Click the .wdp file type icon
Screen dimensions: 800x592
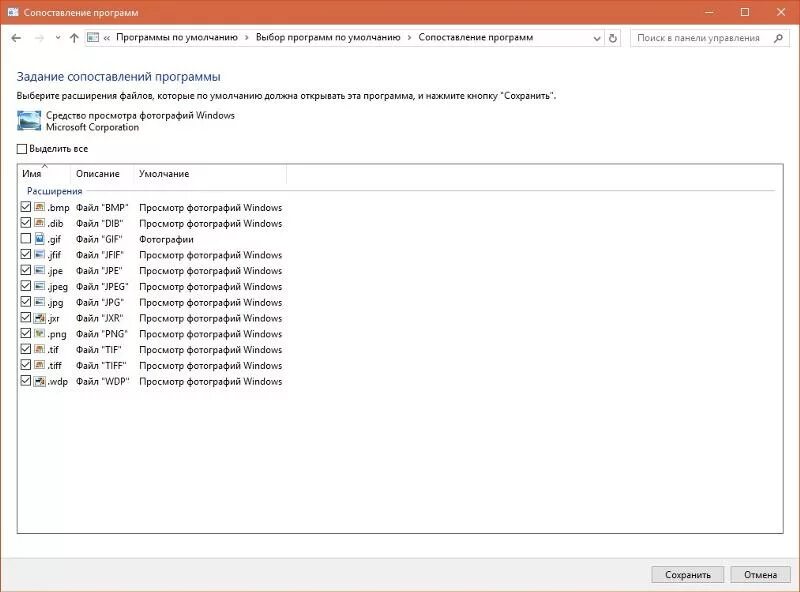(40, 381)
